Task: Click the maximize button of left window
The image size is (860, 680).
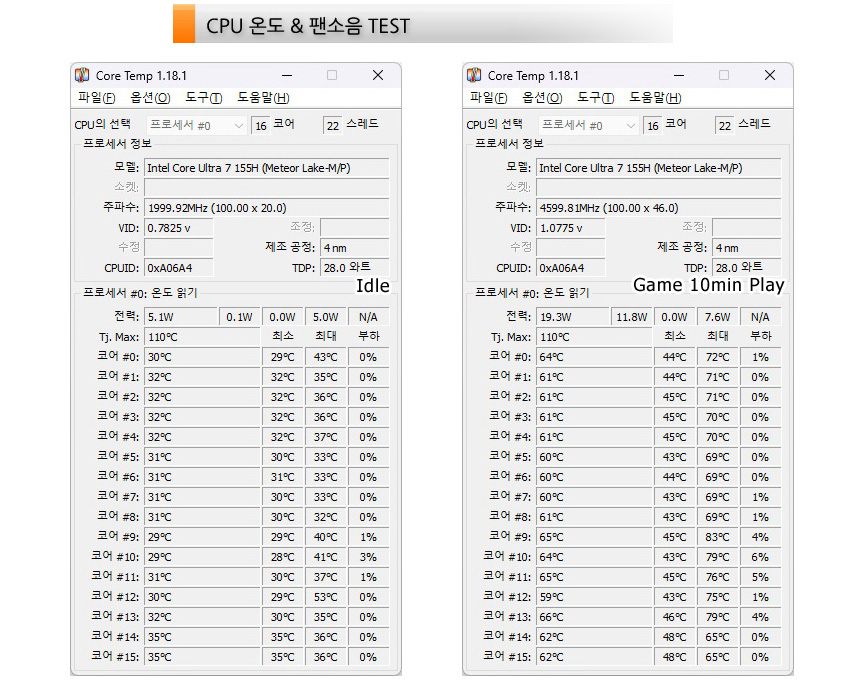Action: point(332,75)
